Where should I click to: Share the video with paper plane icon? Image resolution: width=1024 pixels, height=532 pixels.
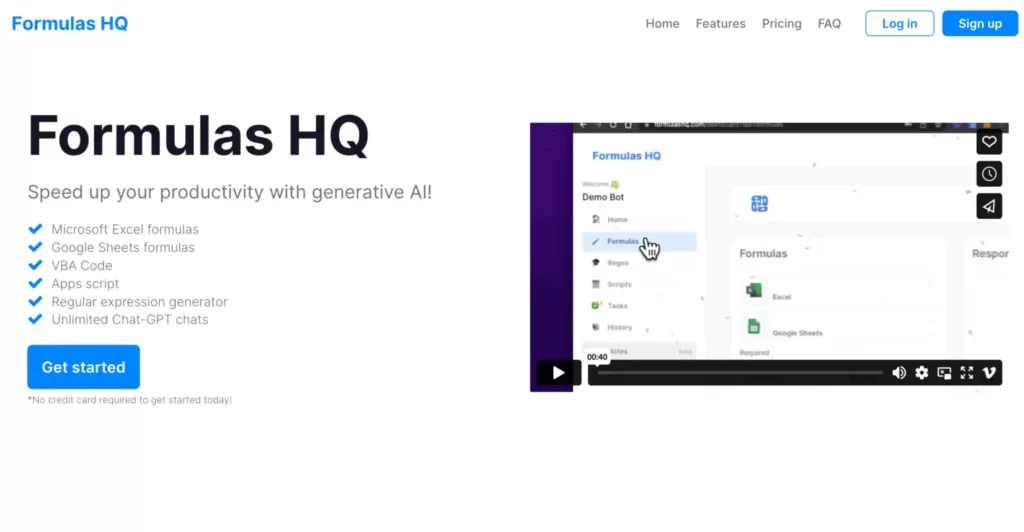point(989,206)
